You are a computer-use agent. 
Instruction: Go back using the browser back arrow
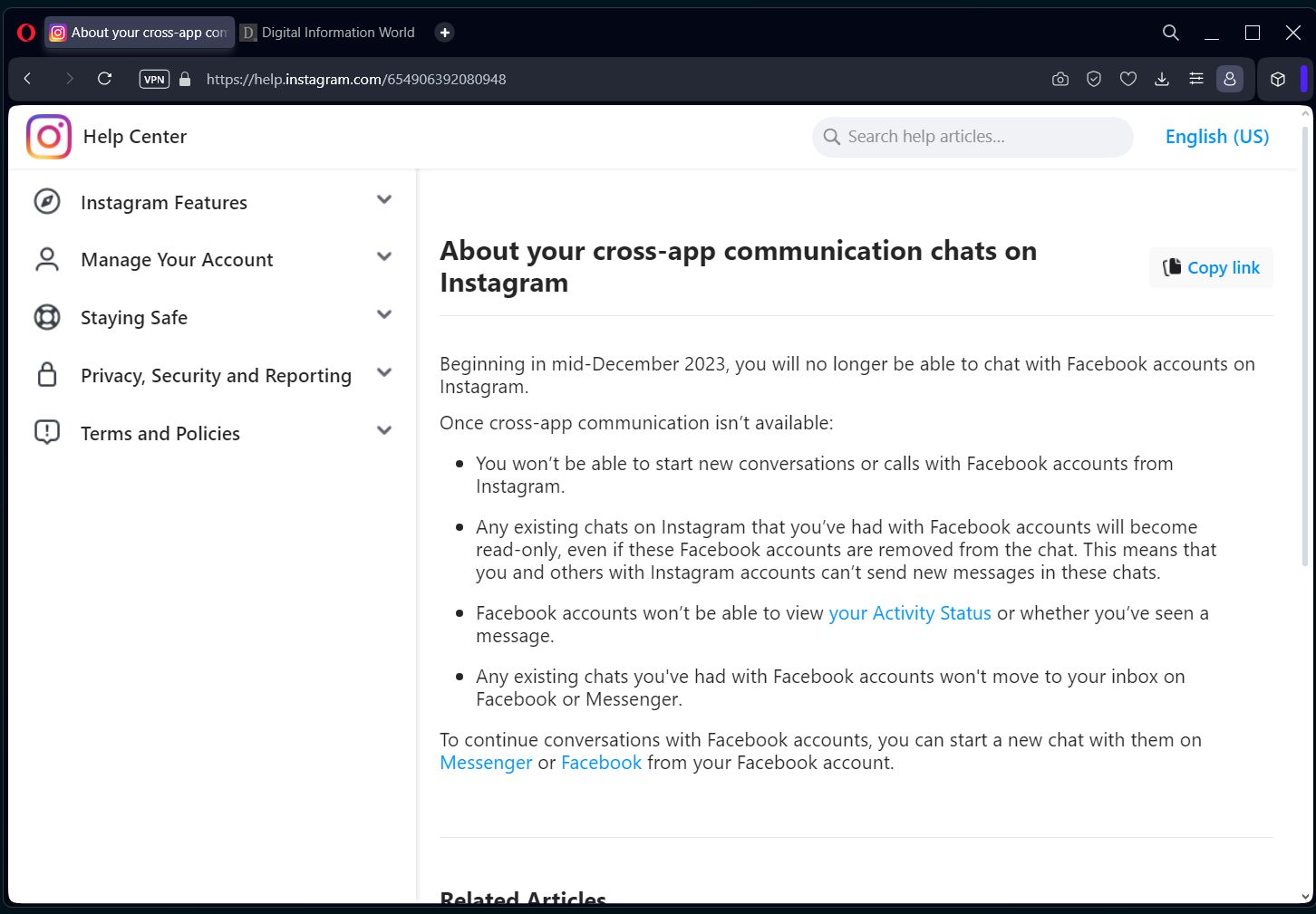click(28, 79)
